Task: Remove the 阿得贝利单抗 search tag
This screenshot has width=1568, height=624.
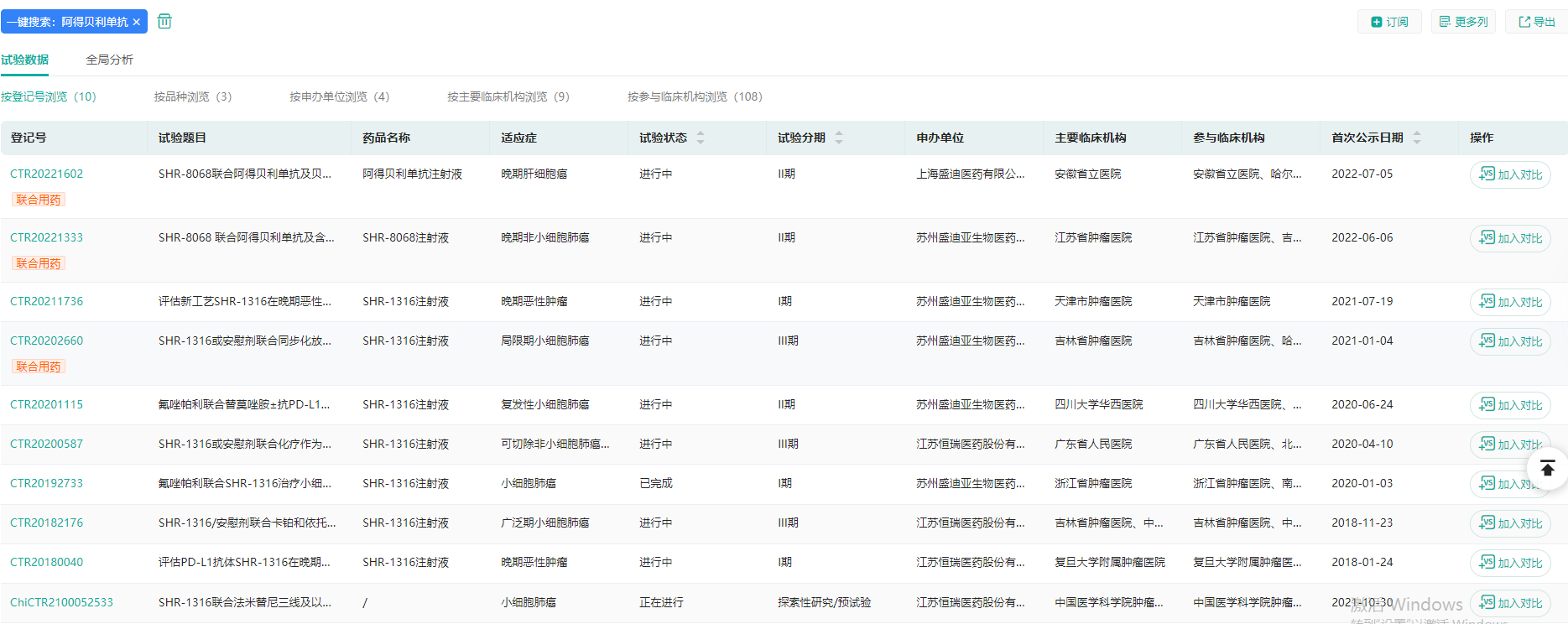Action: 137,22
